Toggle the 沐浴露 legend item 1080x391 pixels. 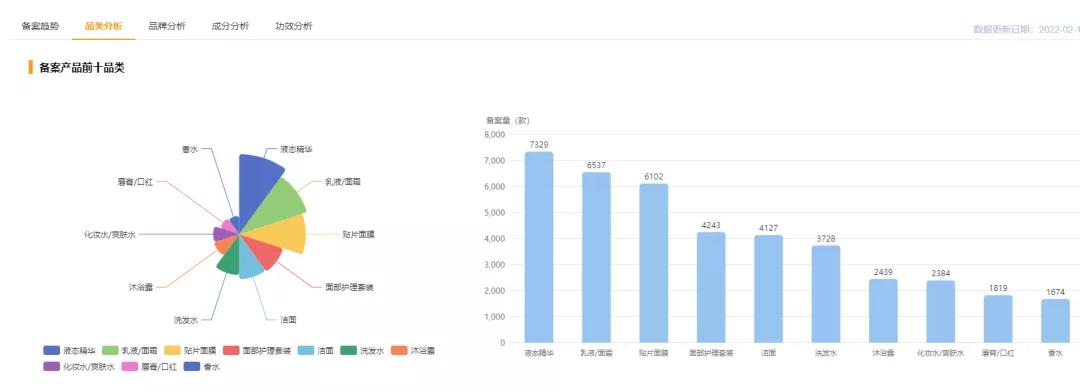tap(413, 350)
